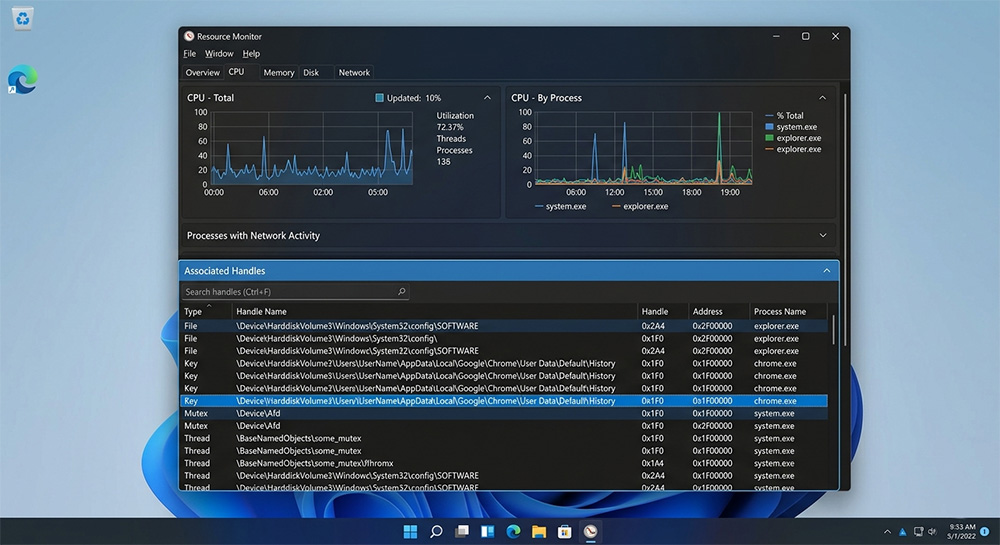Collapse the CPU - Total panel
The height and width of the screenshot is (545, 1000).
487,98
